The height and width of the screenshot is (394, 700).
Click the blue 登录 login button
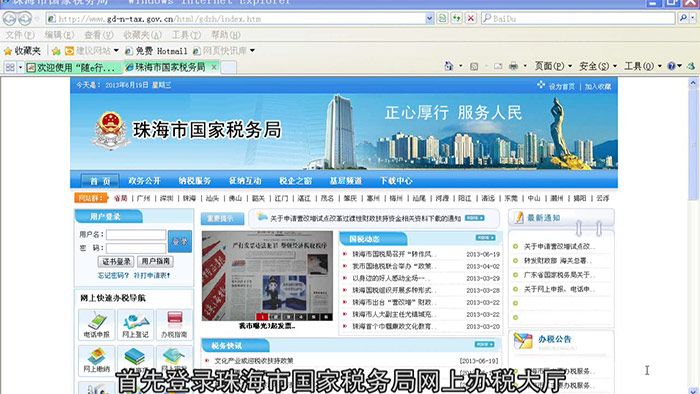(x=180, y=241)
